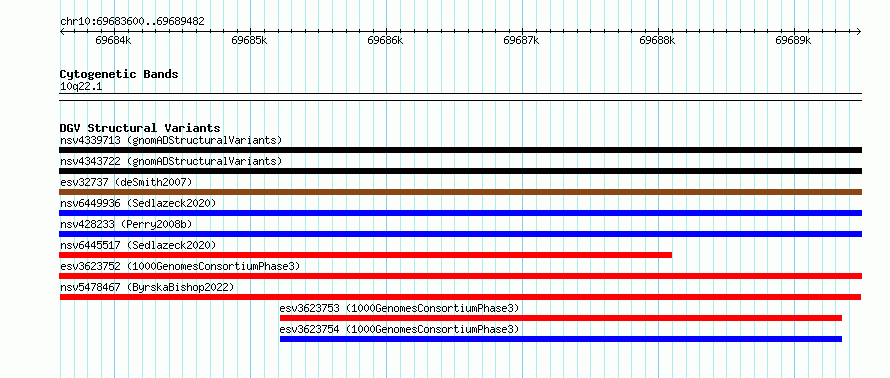This screenshot has width=890, height=378.
Task: Open the nsv428233 (Perry2008b) label
Action: 126,224
